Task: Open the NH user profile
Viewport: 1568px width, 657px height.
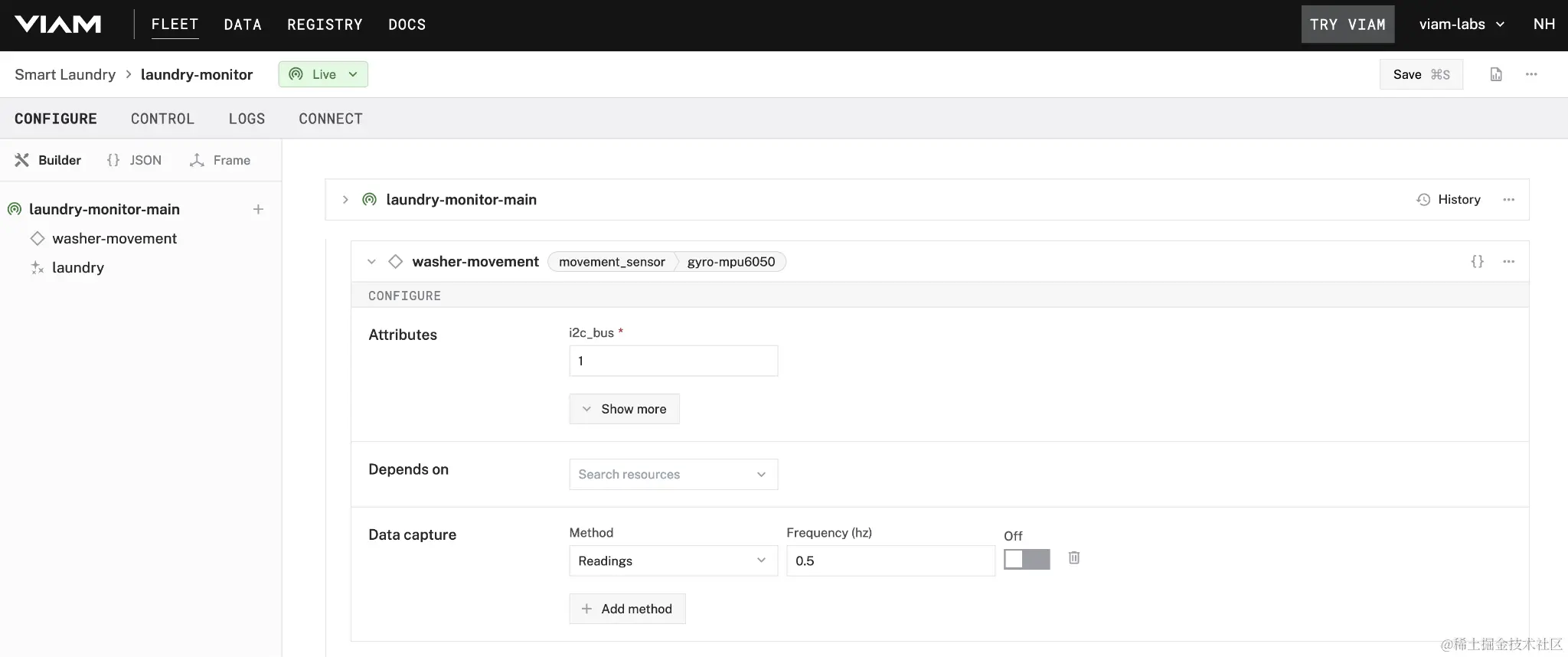Action: coord(1543,25)
